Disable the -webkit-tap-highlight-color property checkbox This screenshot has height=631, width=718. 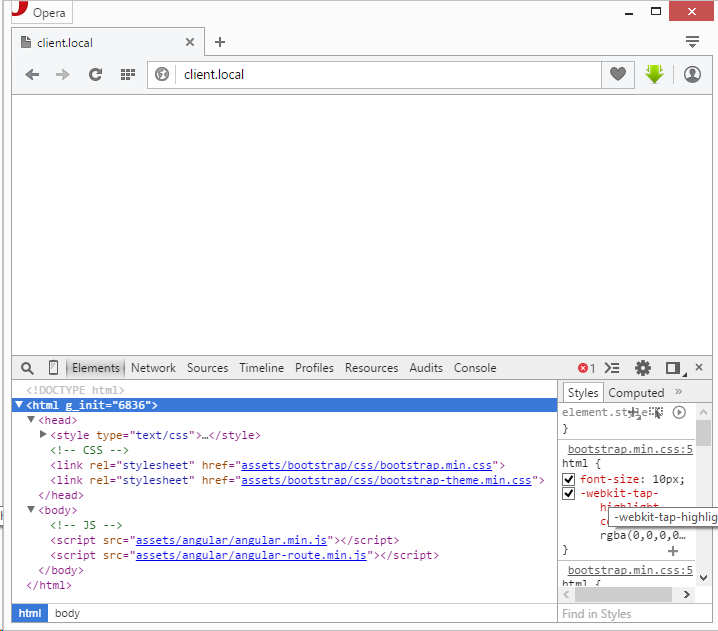(568, 494)
